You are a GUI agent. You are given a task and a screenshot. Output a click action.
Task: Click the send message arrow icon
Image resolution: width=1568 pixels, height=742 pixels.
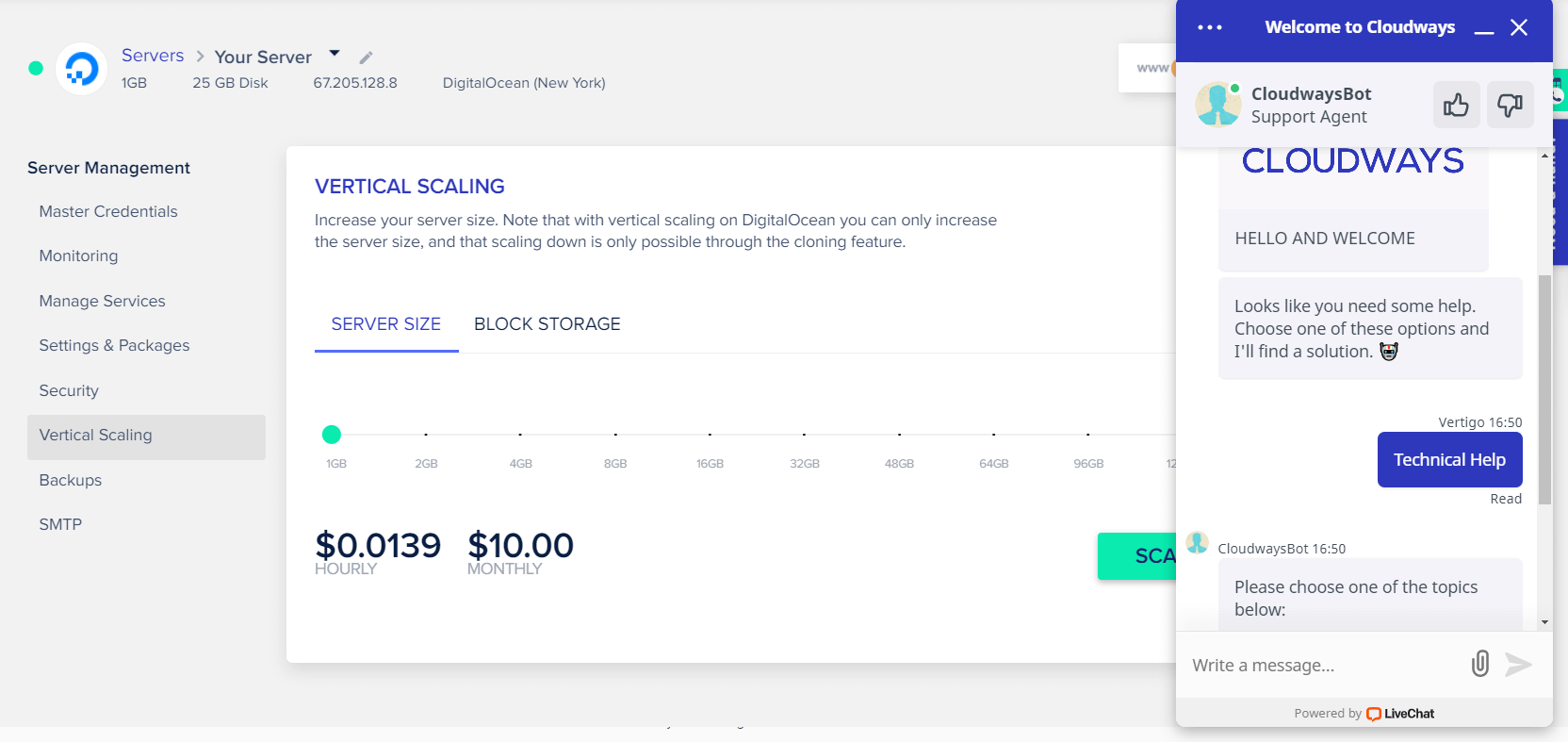click(1519, 664)
